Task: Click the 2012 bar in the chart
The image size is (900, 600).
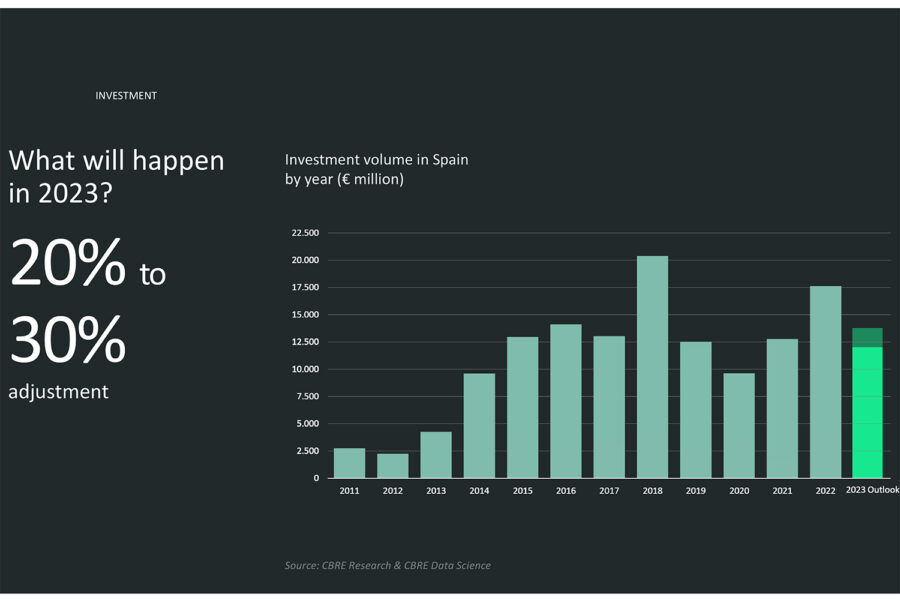Action: [x=393, y=466]
